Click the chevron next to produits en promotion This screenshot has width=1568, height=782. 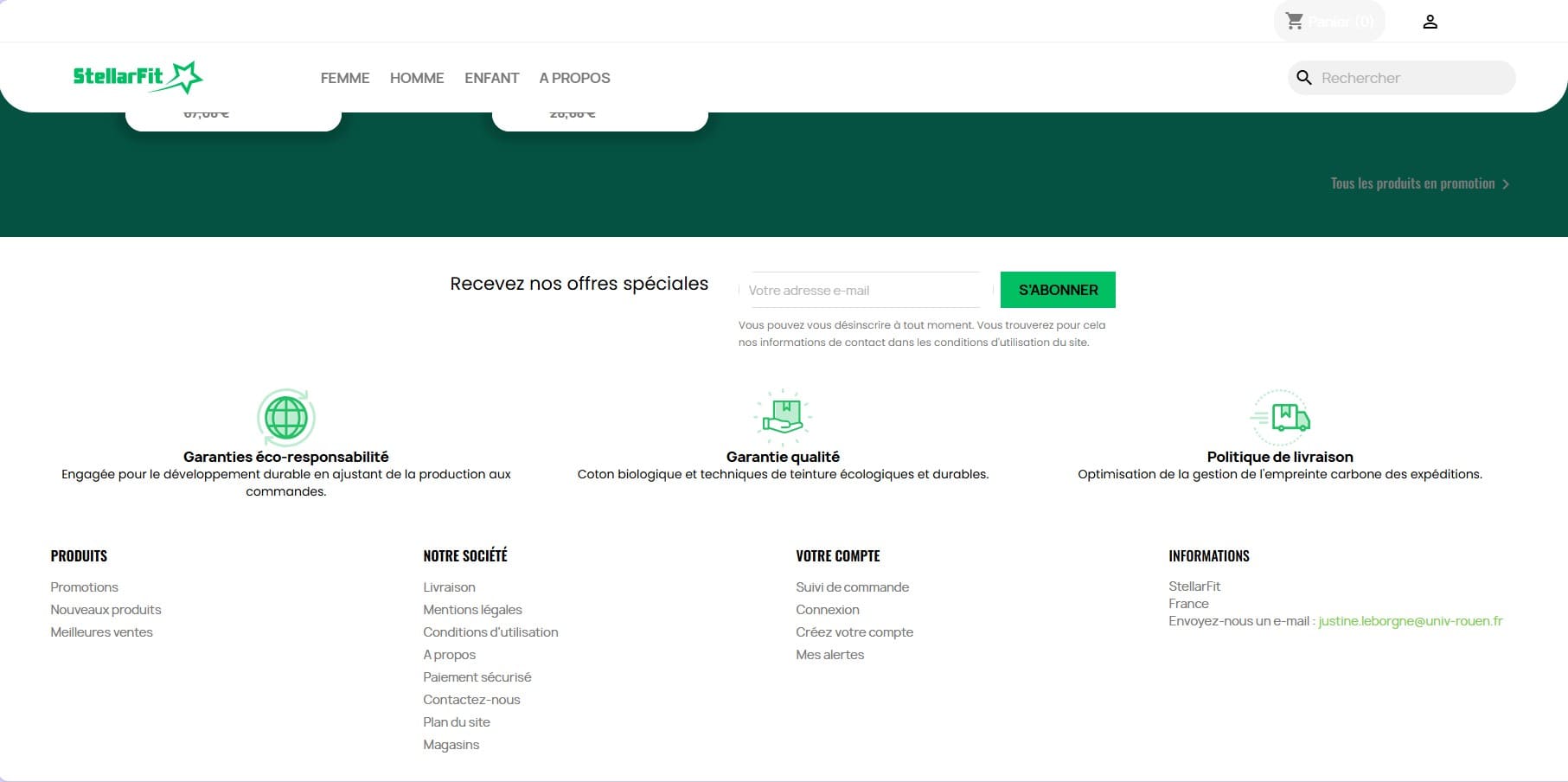(1506, 183)
